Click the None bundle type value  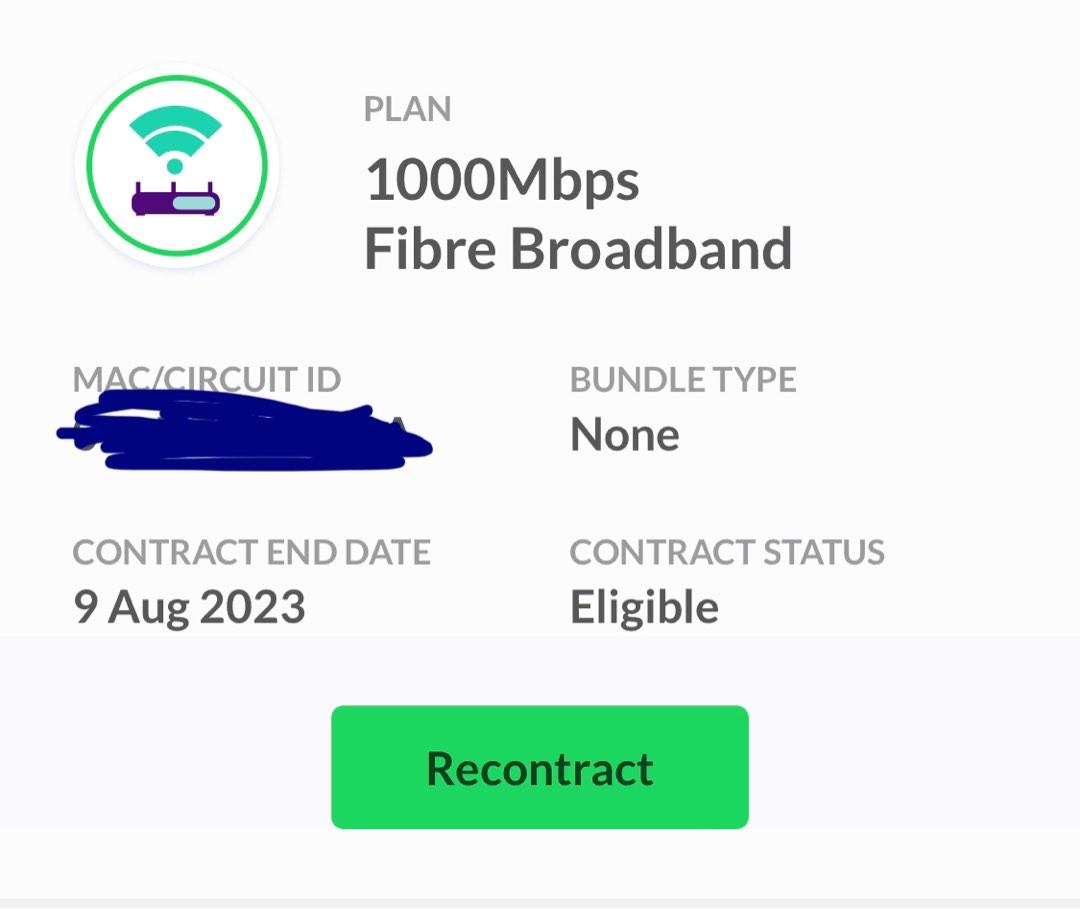623,433
